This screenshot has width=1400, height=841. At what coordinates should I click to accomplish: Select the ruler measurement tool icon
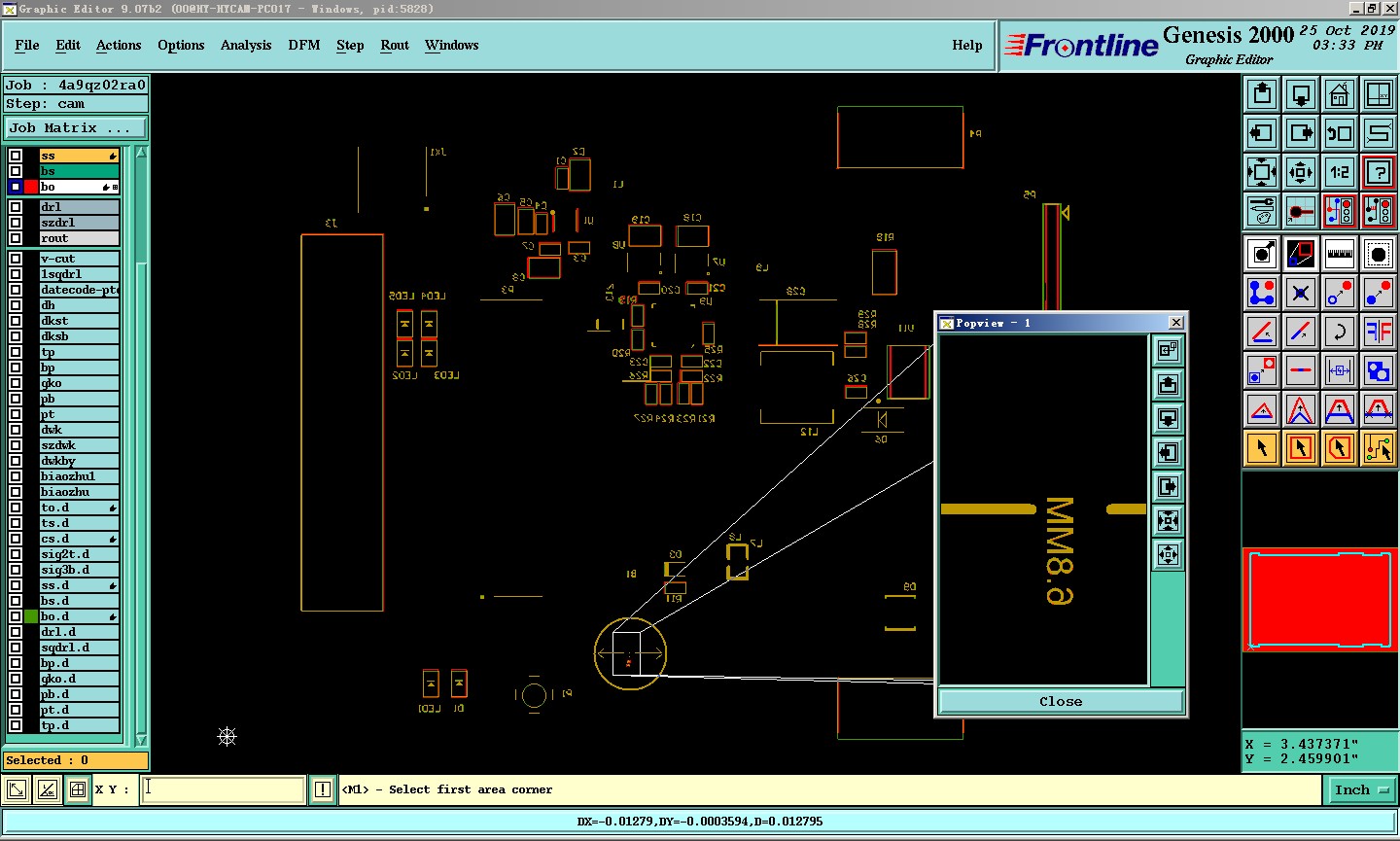1340,254
